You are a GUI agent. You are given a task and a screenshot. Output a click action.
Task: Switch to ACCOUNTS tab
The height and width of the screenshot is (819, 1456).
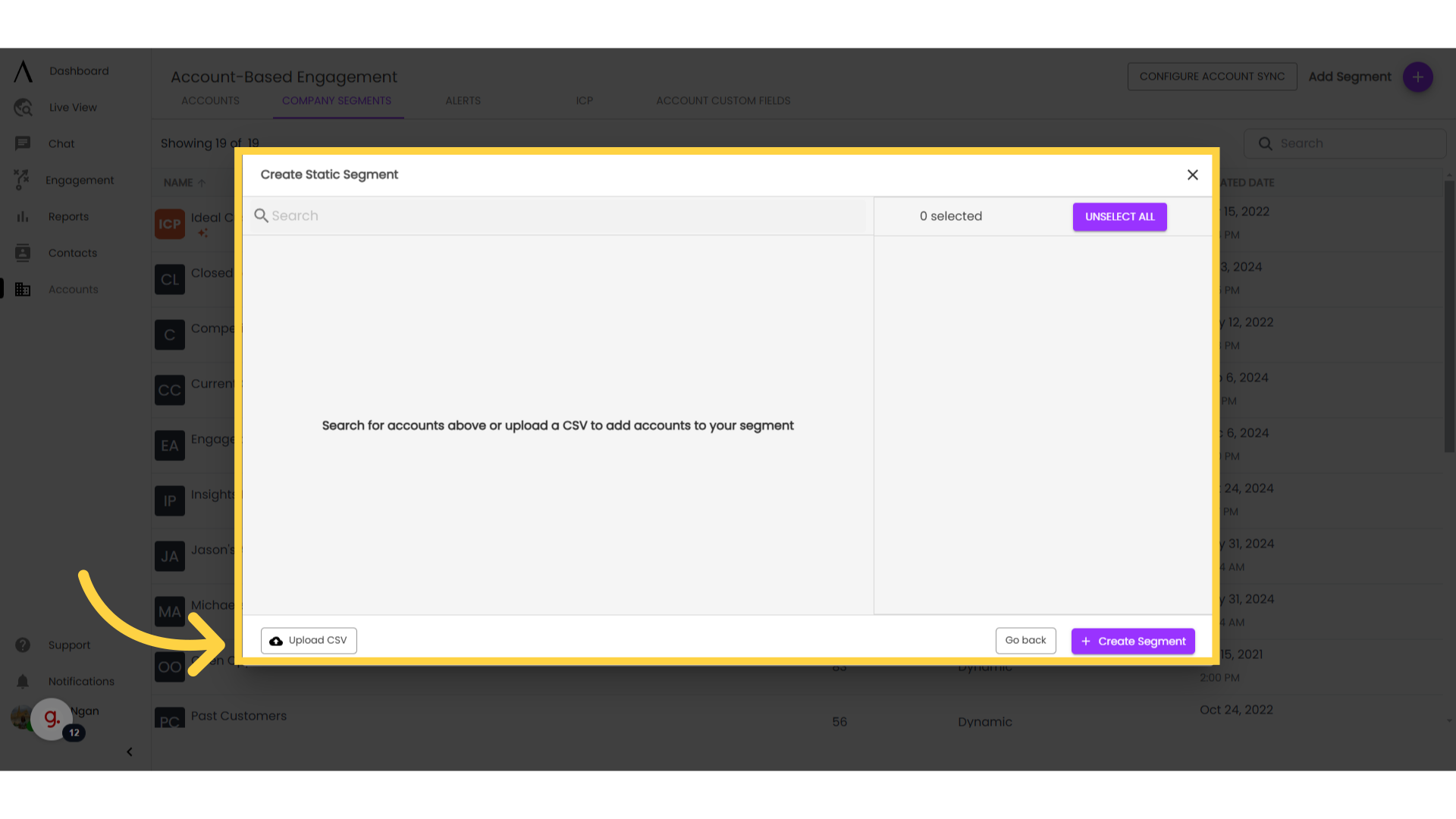click(x=210, y=100)
